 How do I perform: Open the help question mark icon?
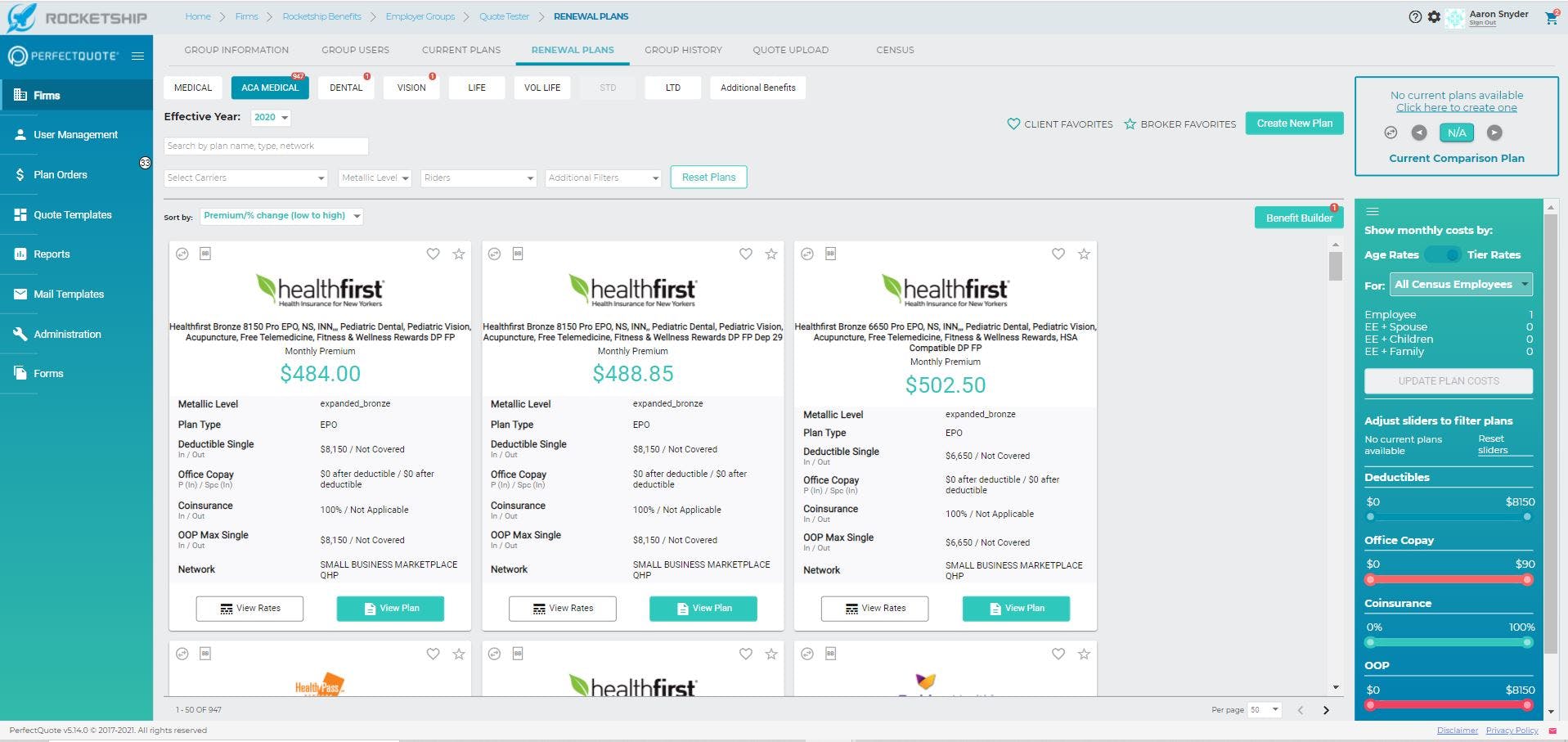click(1415, 16)
